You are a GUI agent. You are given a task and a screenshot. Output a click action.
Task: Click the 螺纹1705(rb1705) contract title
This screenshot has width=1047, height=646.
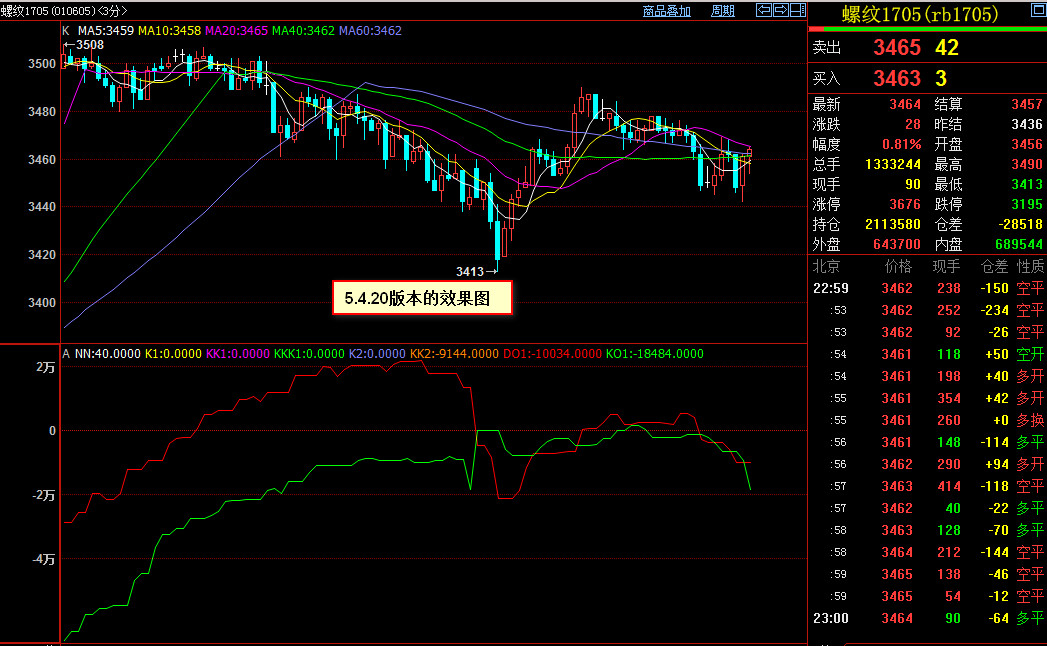click(919, 13)
